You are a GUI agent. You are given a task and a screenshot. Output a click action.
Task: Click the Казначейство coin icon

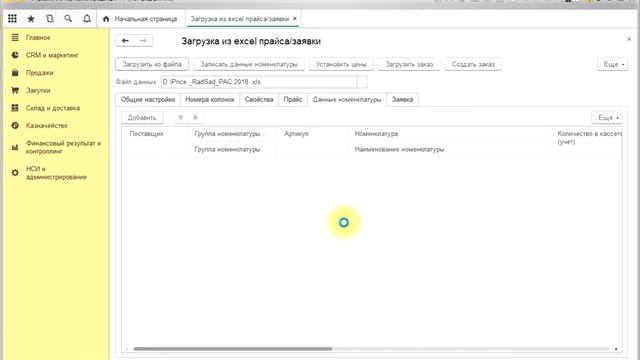coord(15,125)
